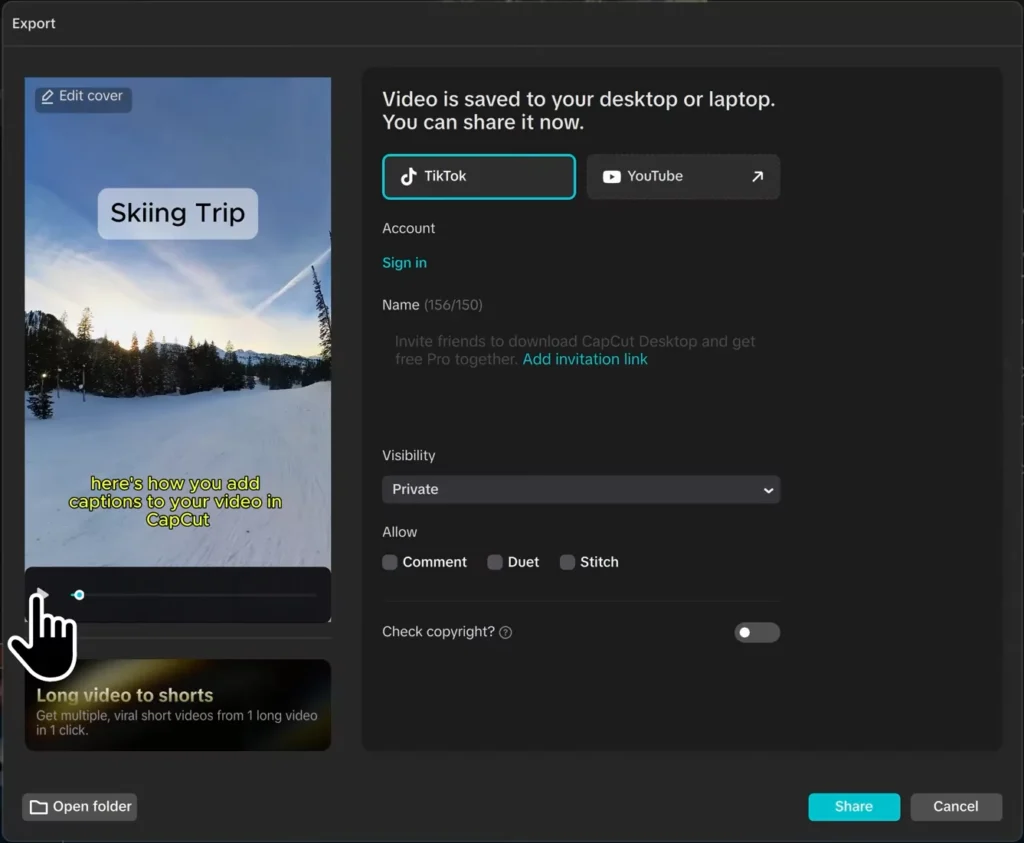This screenshot has width=1024, height=843.
Task: Toggle the Check copyright switch
Action: 757,632
